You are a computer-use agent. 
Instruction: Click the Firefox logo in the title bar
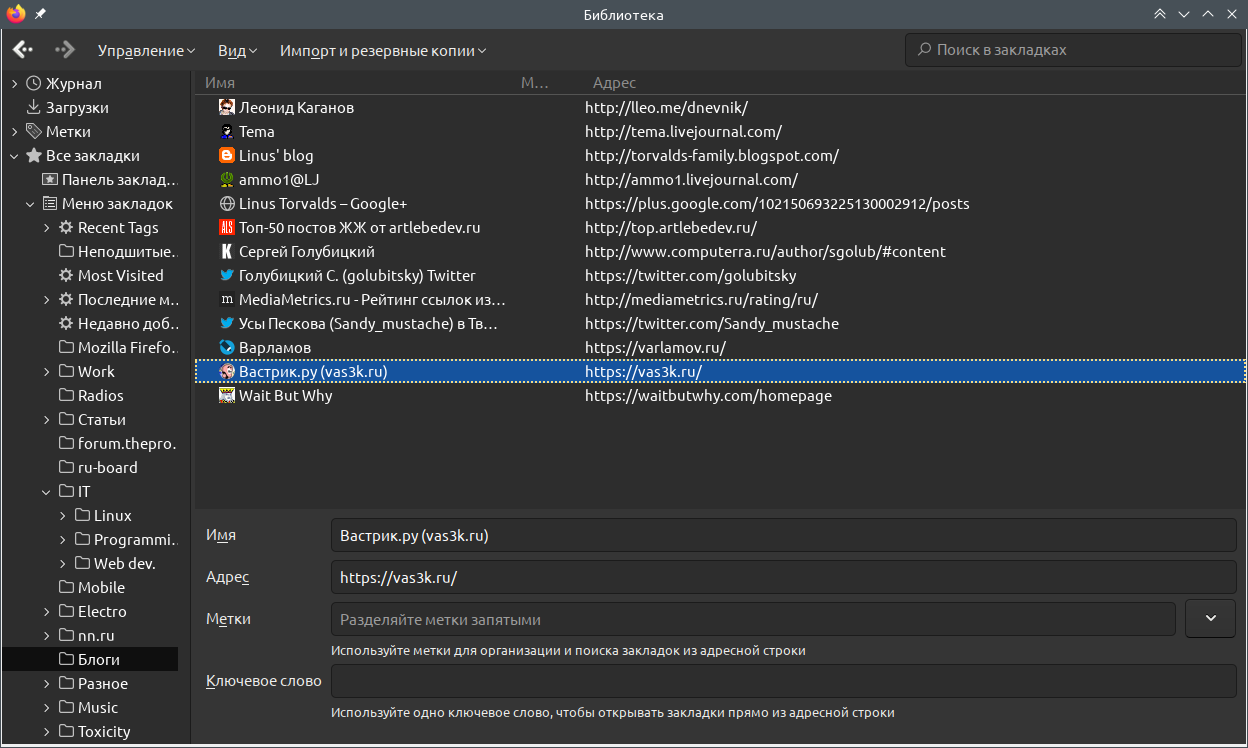16,15
